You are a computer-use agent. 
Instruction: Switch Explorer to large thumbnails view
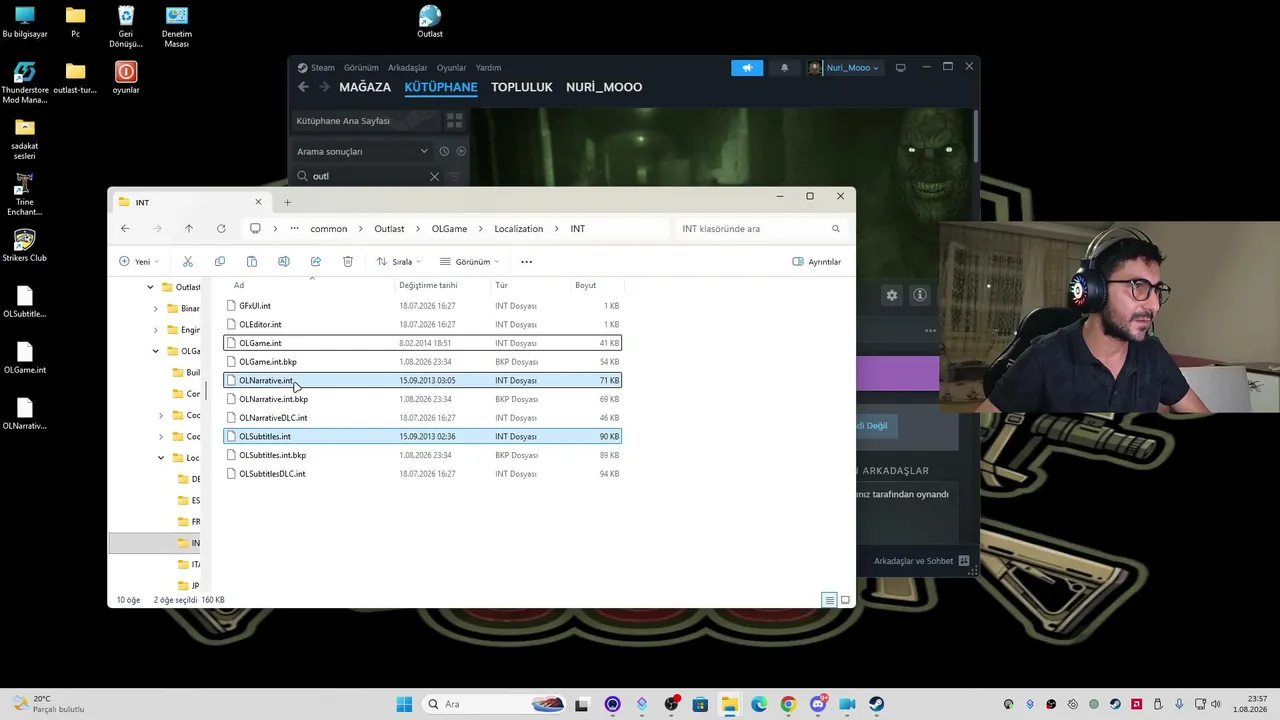[845, 600]
